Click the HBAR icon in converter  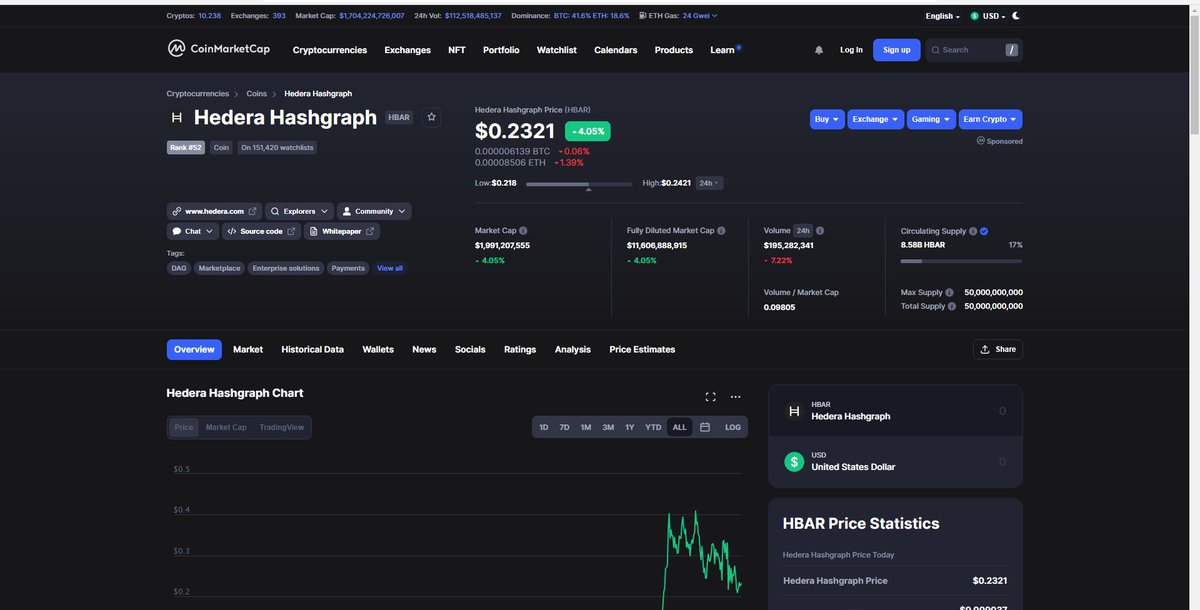(794, 411)
